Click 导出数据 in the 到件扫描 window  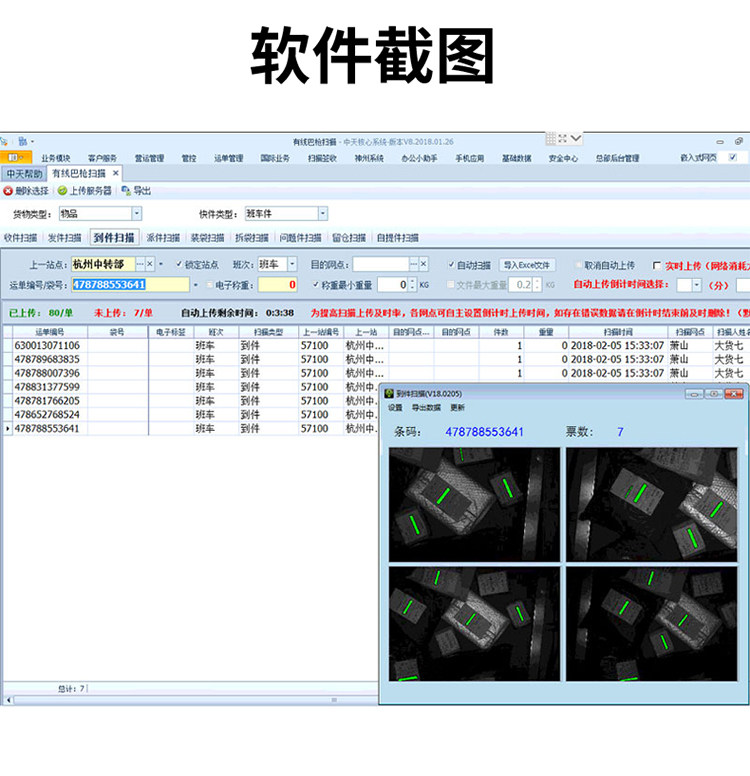(426, 408)
